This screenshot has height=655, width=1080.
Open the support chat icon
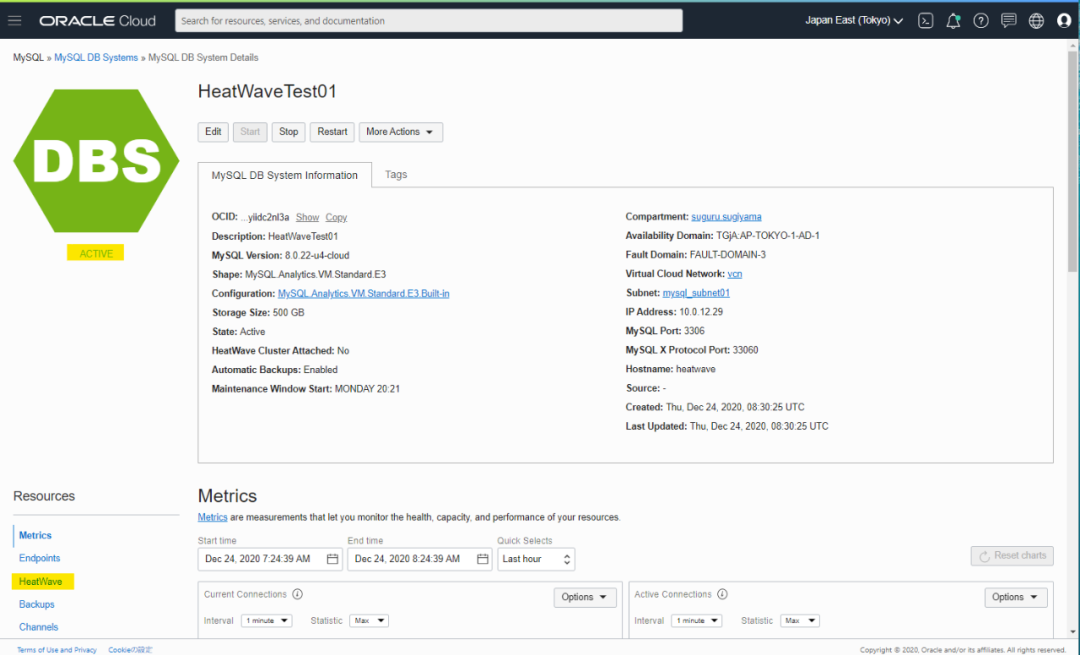(1008, 21)
